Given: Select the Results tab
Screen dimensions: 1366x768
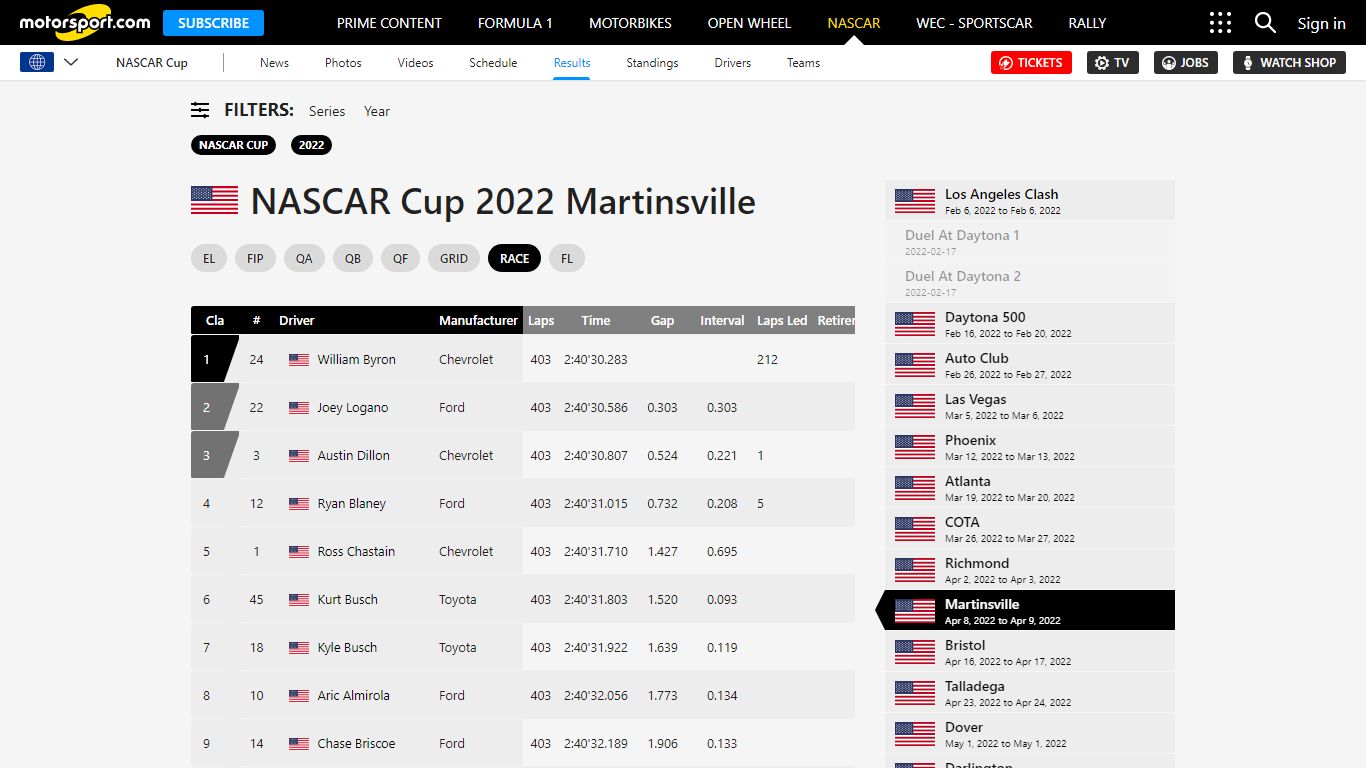Looking at the screenshot, I should pyautogui.click(x=572, y=62).
